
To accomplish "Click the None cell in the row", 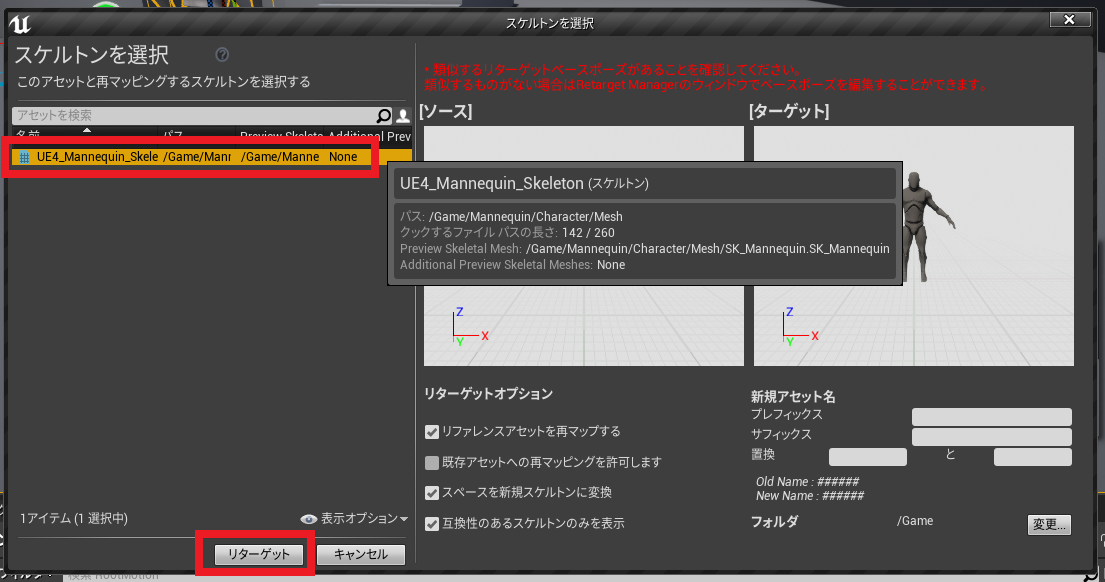I will pyautogui.click(x=343, y=156).
